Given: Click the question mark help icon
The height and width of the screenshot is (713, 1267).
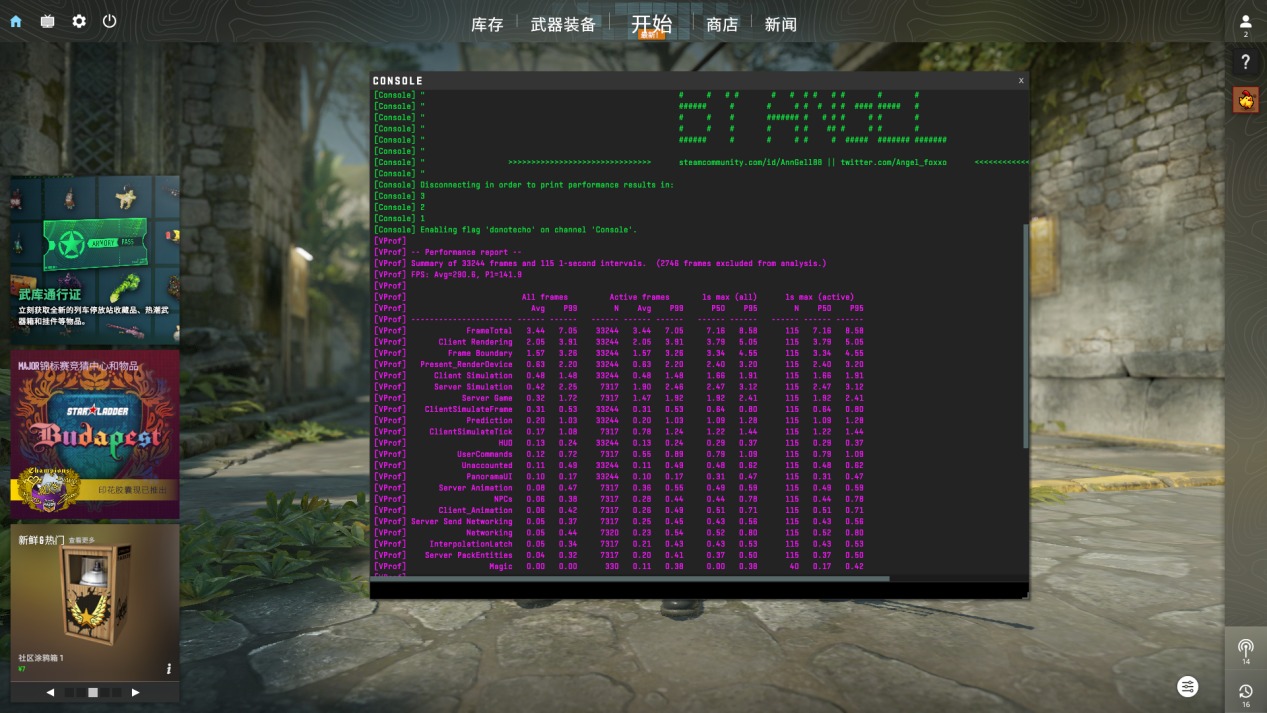Looking at the screenshot, I should point(1245,62).
